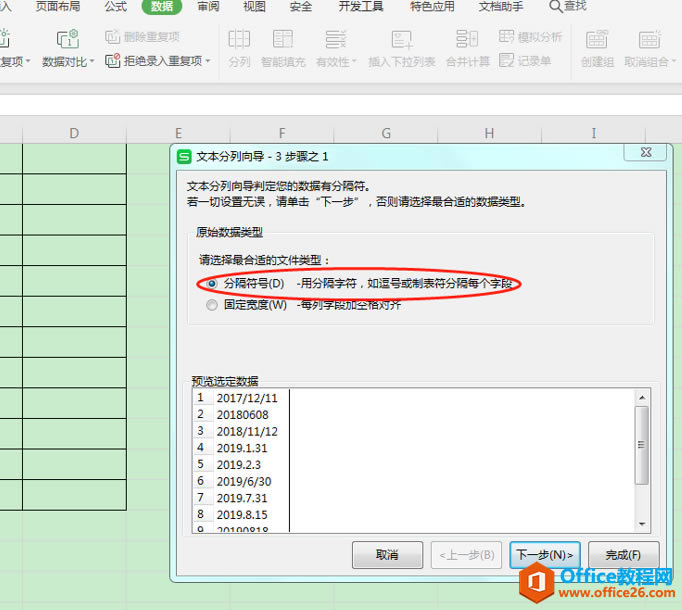Open the Document Assistant (文档助手) tab
Viewport: 682px width, 610px height.
(x=501, y=7)
